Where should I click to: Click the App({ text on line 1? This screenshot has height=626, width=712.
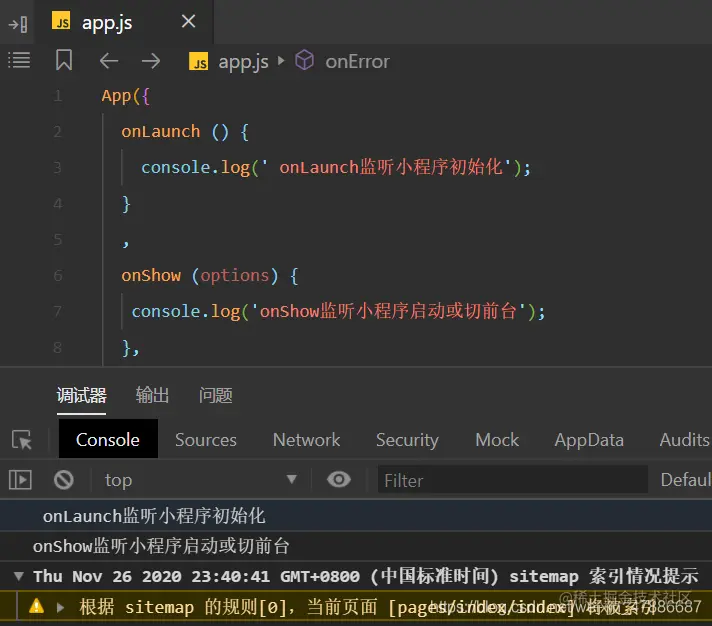pos(126,96)
